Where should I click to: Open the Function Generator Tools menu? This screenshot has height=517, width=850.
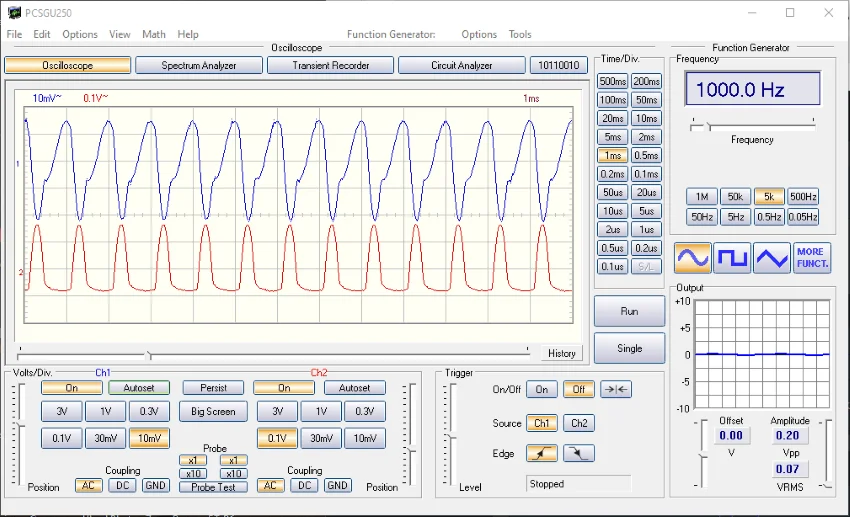(x=520, y=34)
